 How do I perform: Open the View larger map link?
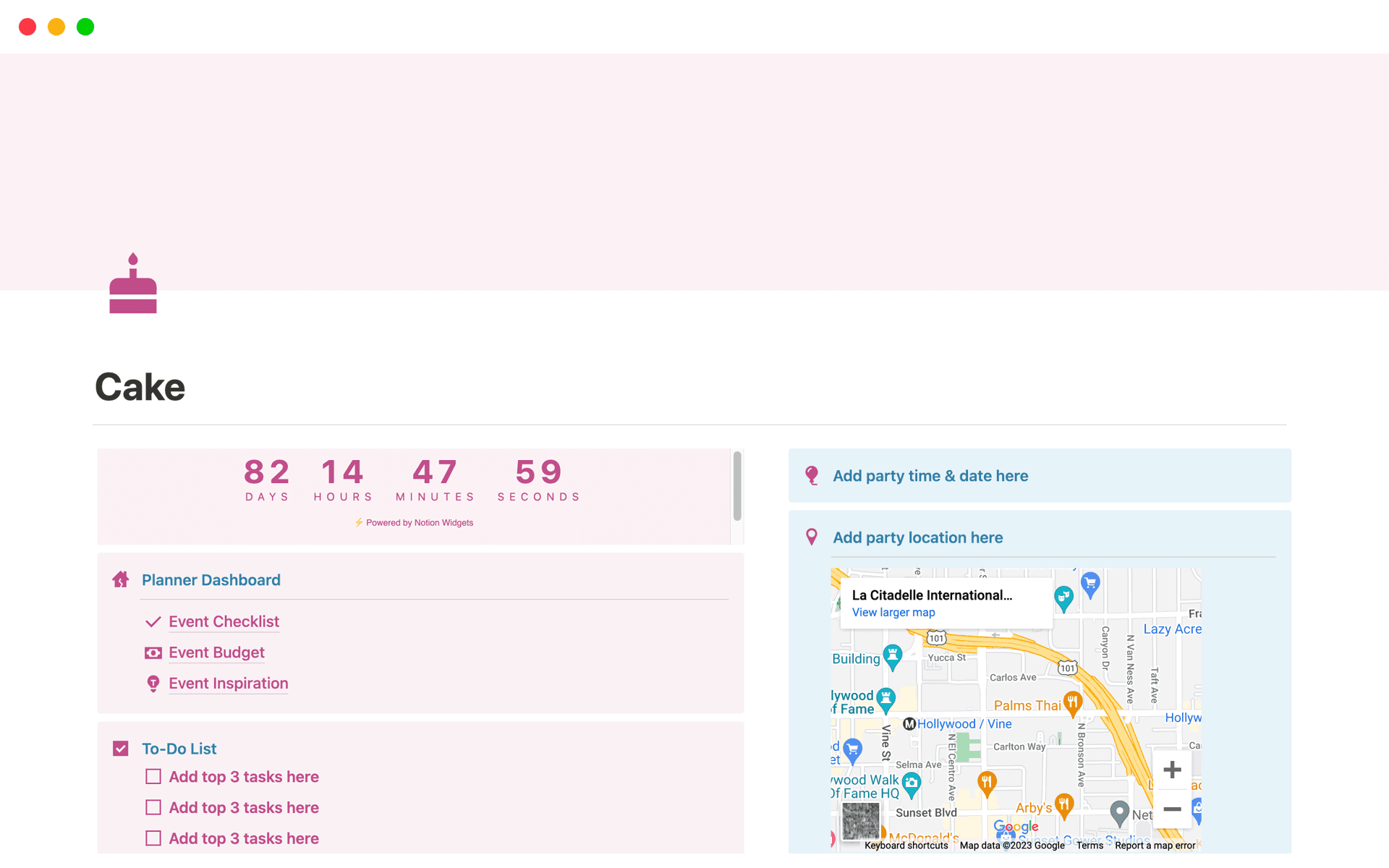(x=893, y=612)
